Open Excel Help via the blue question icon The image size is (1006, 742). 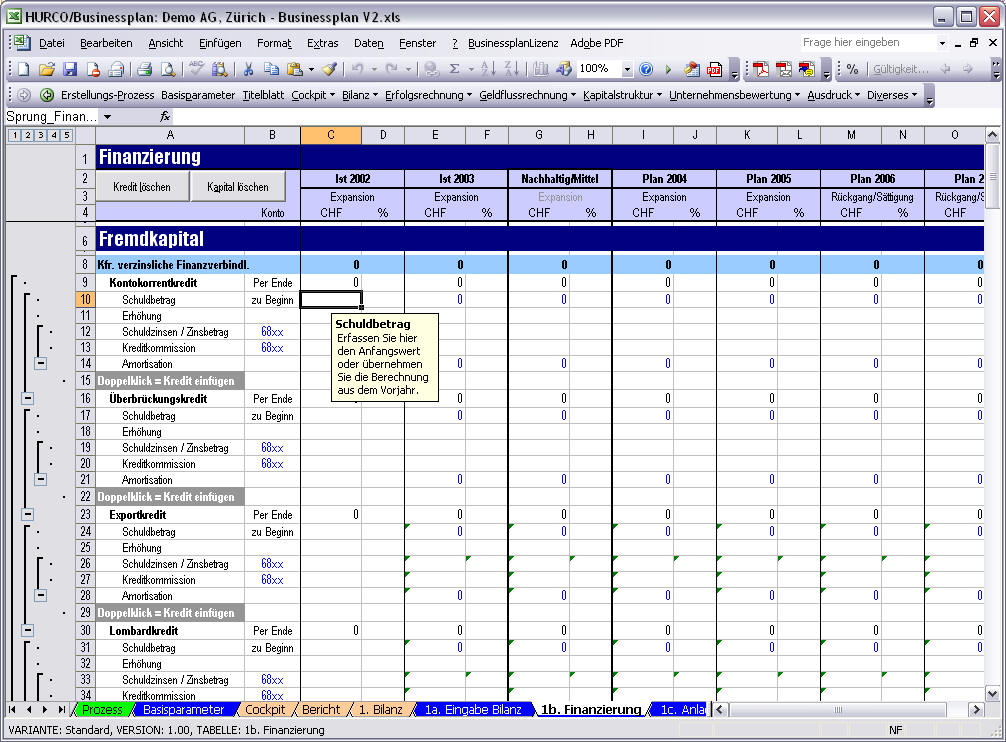pos(647,69)
